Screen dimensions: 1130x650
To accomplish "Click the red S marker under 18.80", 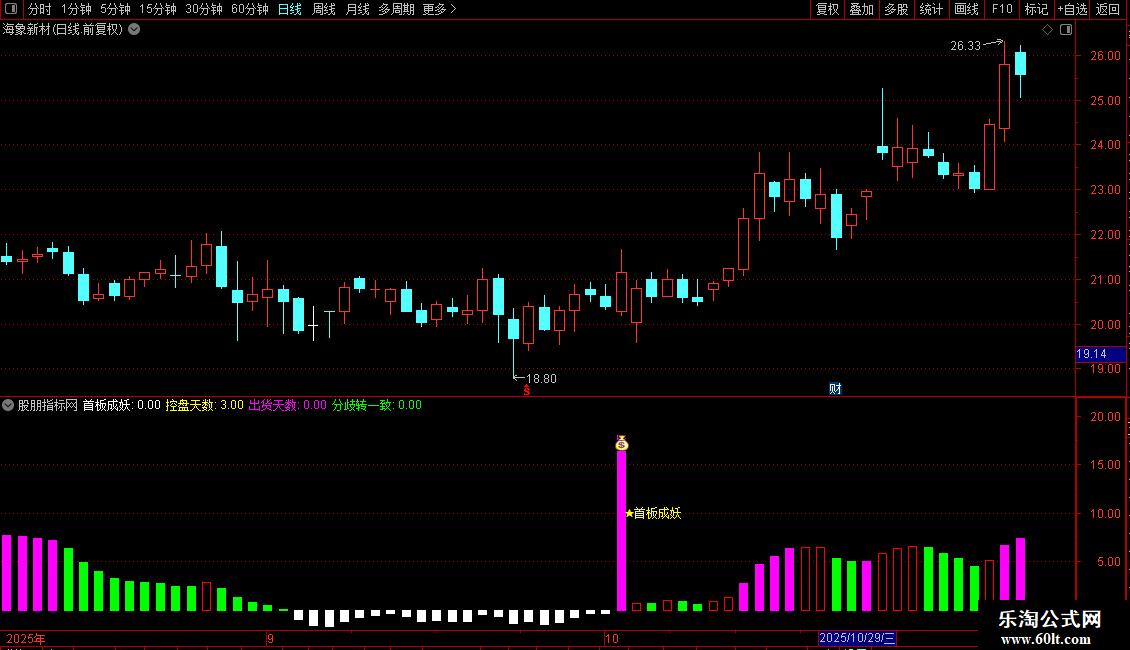I will (527, 390).
